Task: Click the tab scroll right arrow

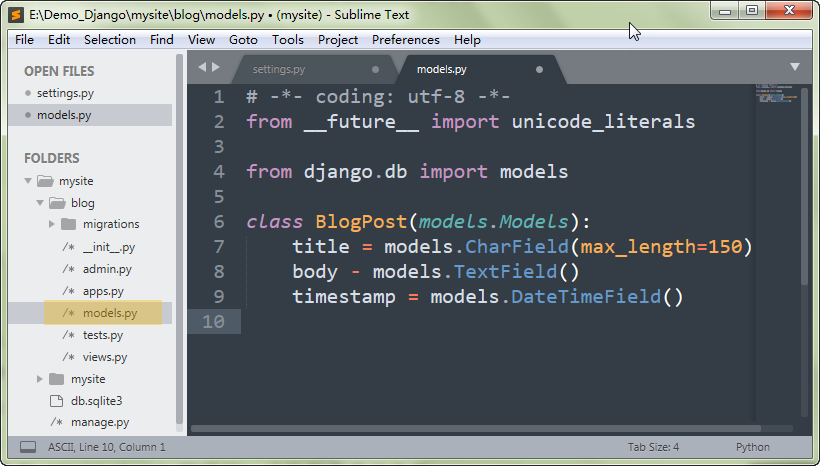Action: tap(215, 67)
